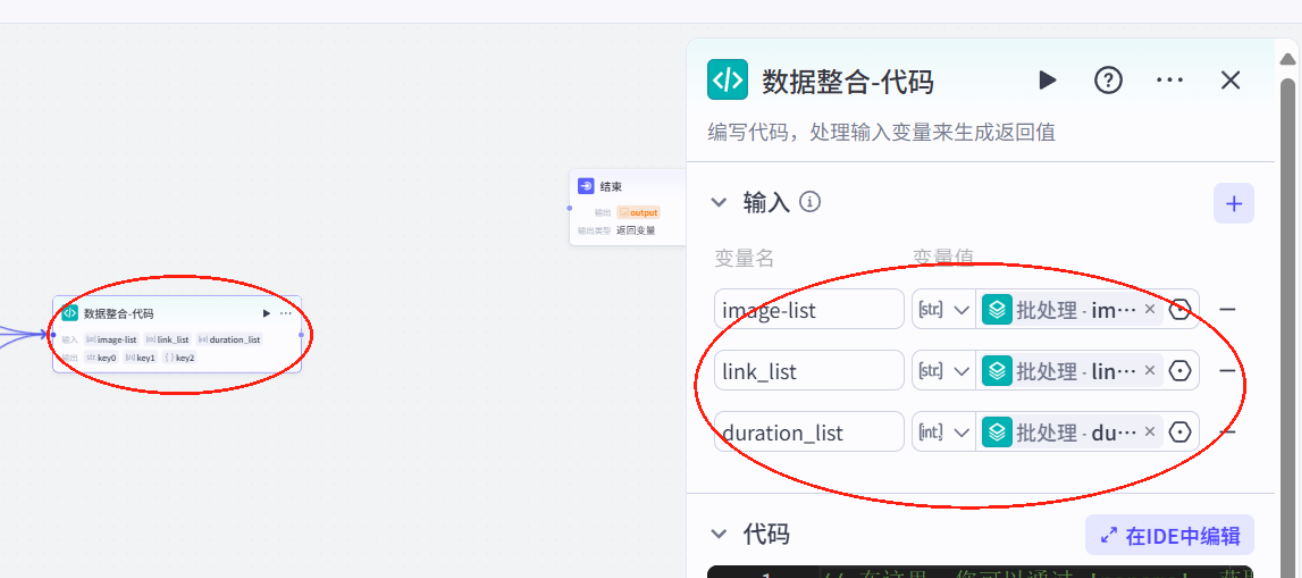The width and height of the screenshot is (1302, 578).
Task: Open help via the question mark icon
Action: click(1108, 80)
